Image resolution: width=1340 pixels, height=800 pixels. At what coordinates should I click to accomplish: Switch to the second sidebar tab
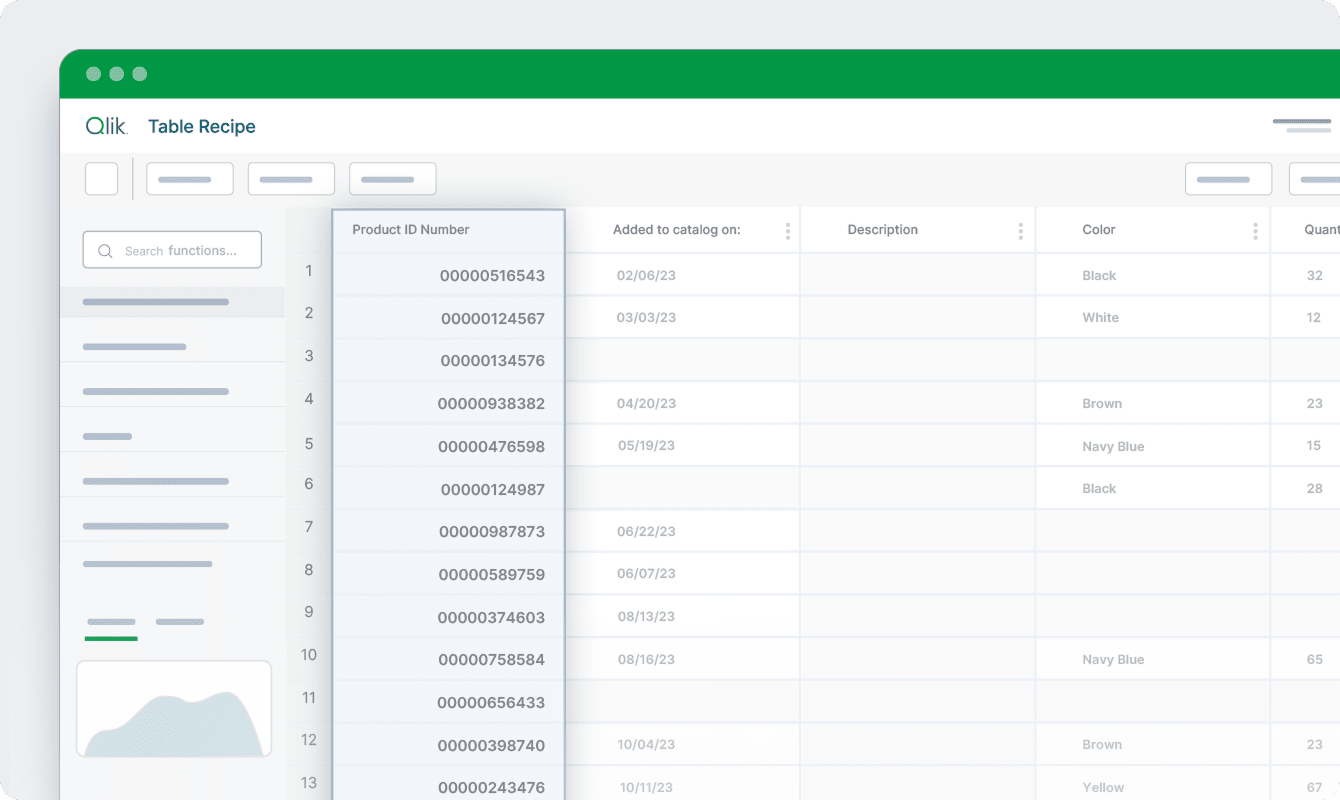coord(180,622)
